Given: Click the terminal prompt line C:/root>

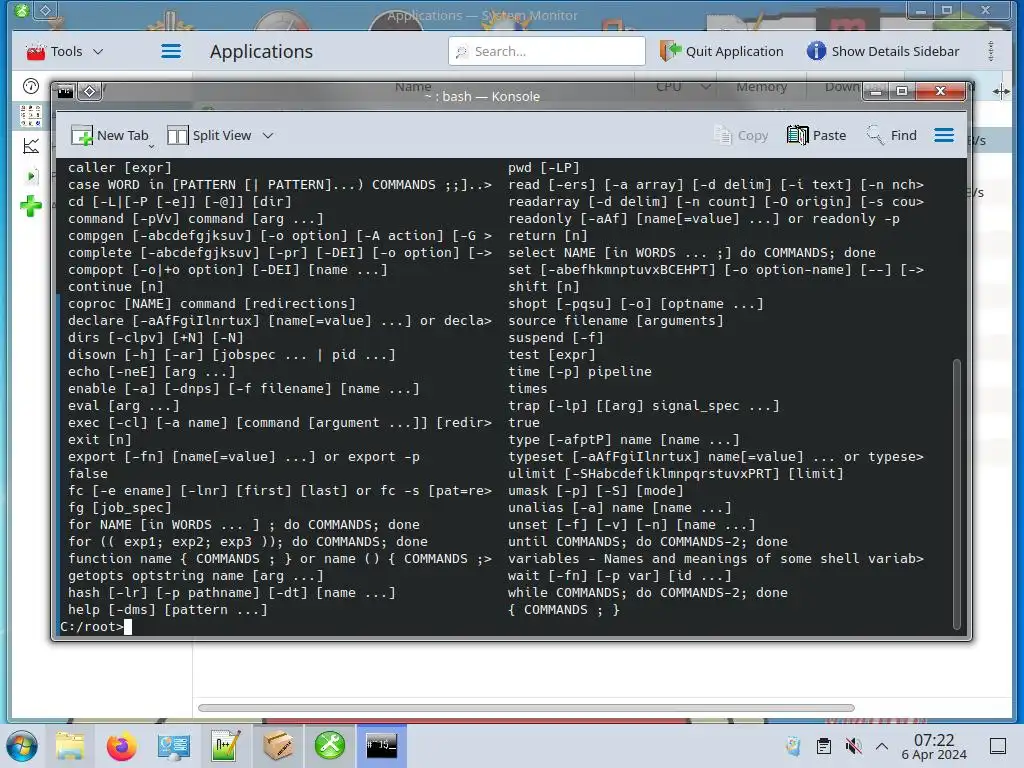Looking at the screenshot, I should tap(96, 627).
